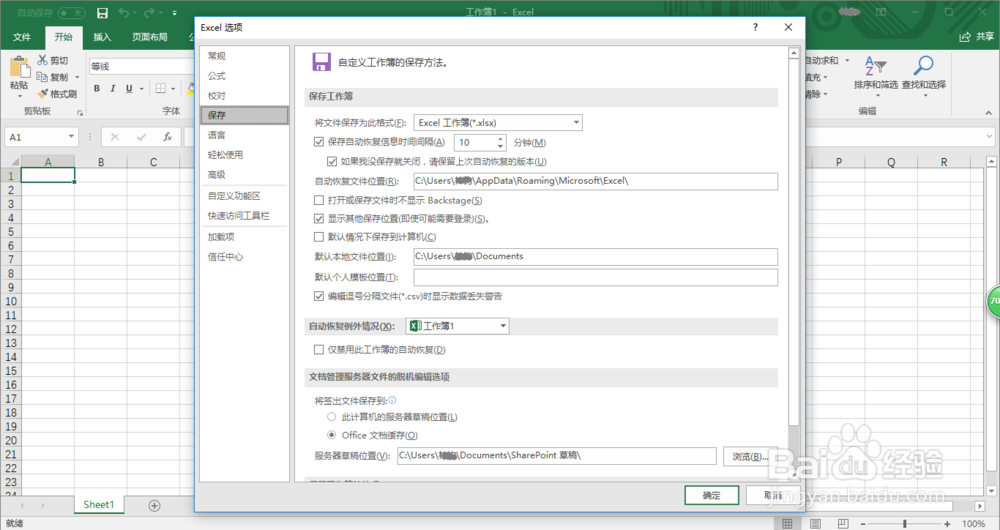This screenshot has height=530, width=1000.
Task: Click the formula bar confirm checkmark
Action: click(x=141, y=137)
